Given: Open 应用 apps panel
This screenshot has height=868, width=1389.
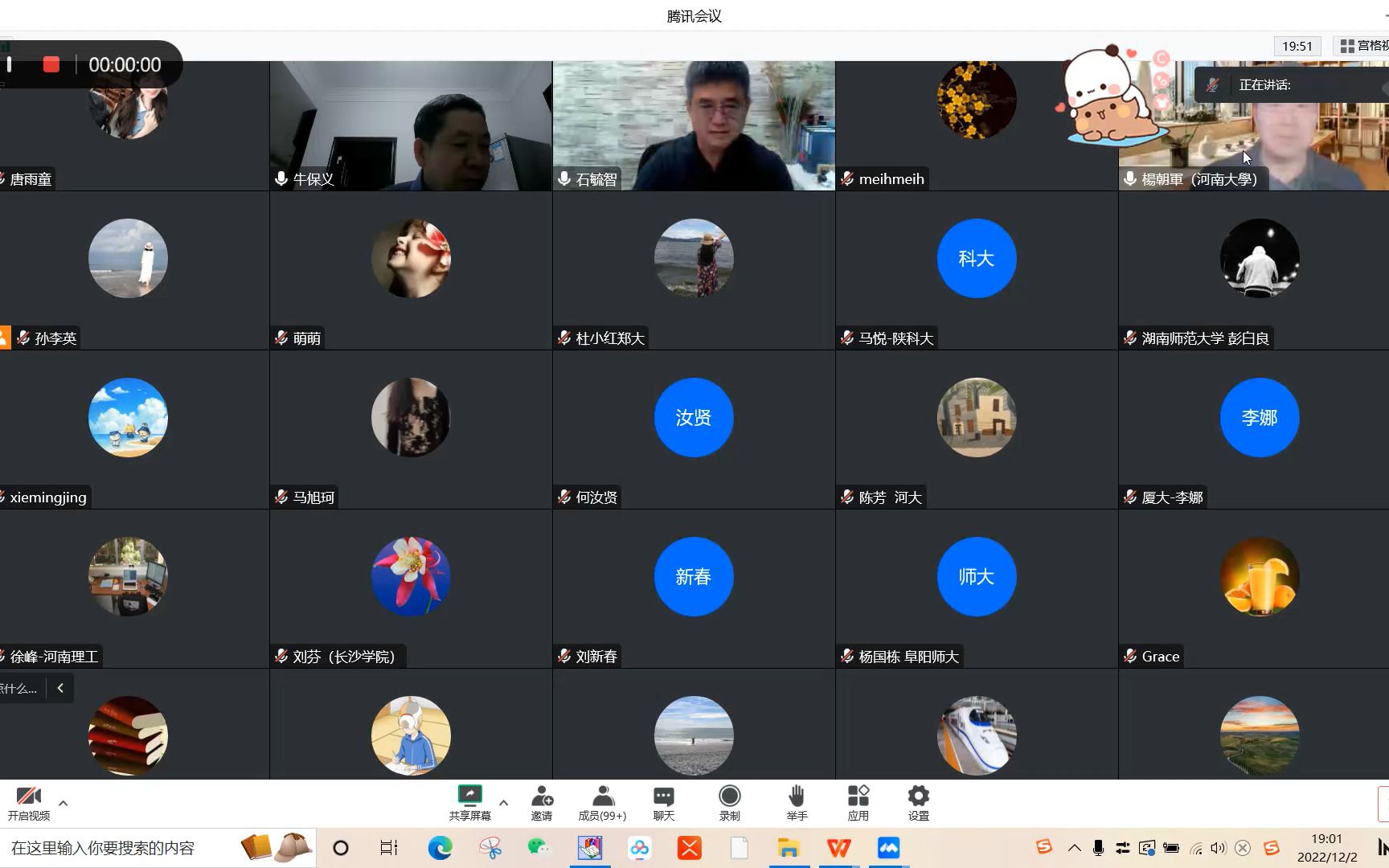Looking at the screenshot, I should tap(858, 803).
